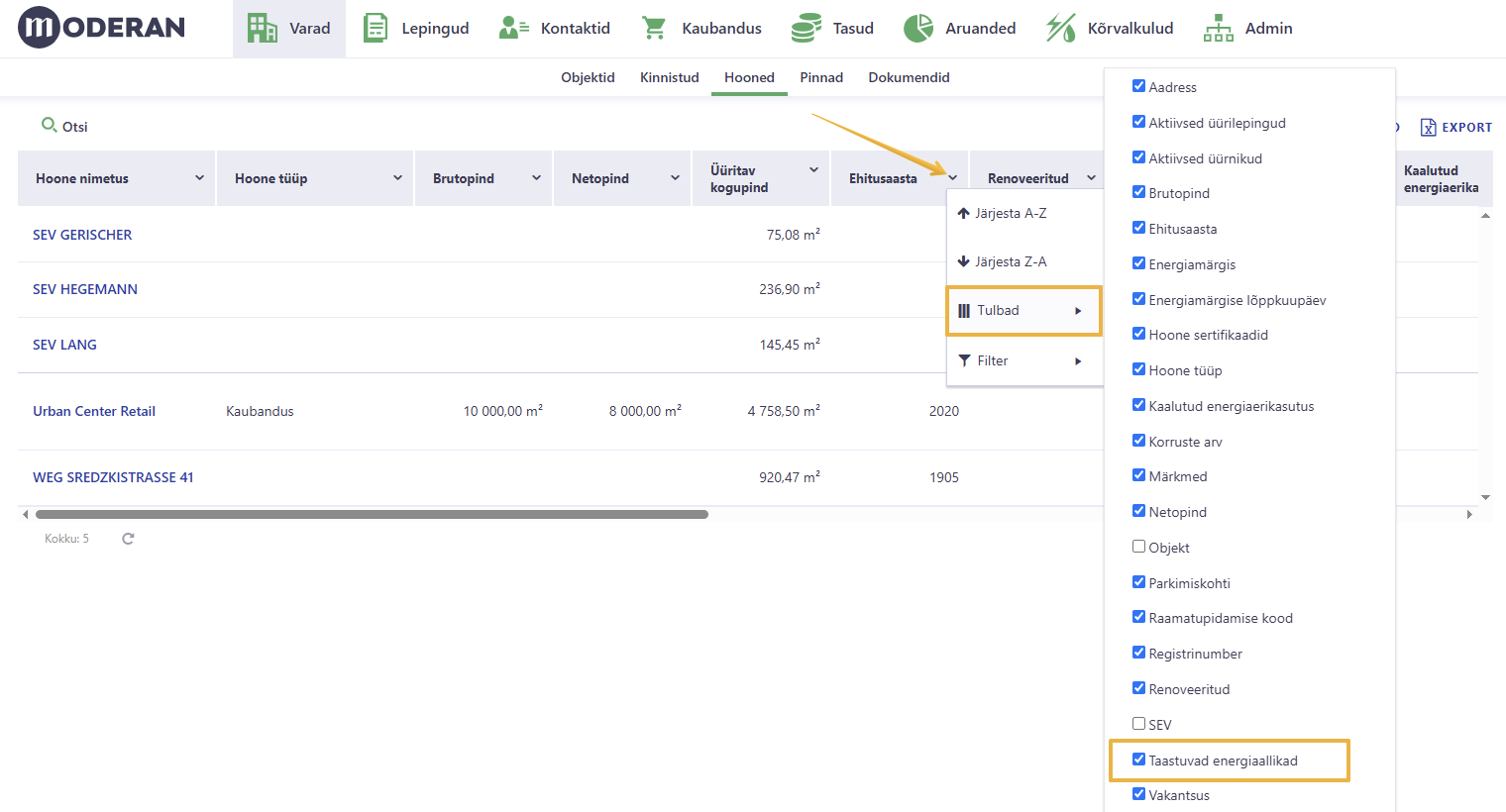Expand the Hoone nimetus column dropdown
1506x812 pixels.
[199, 178]
